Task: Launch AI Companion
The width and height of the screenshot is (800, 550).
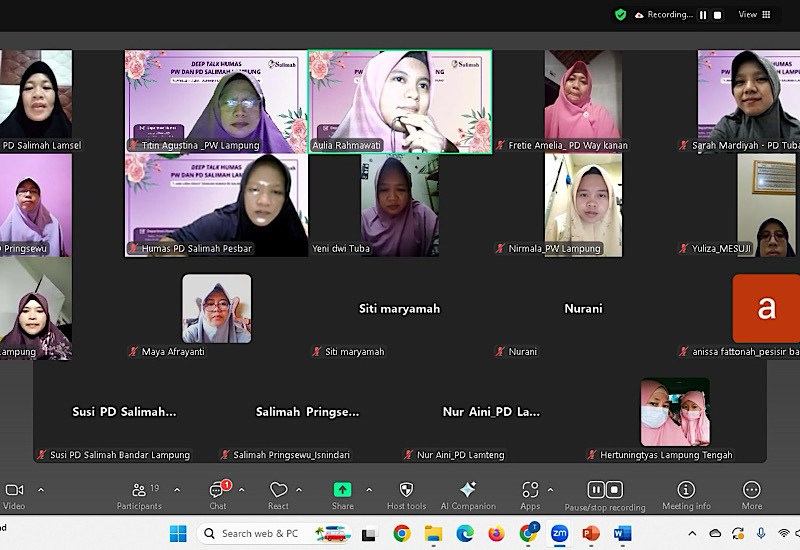Action: click(468, 496)
